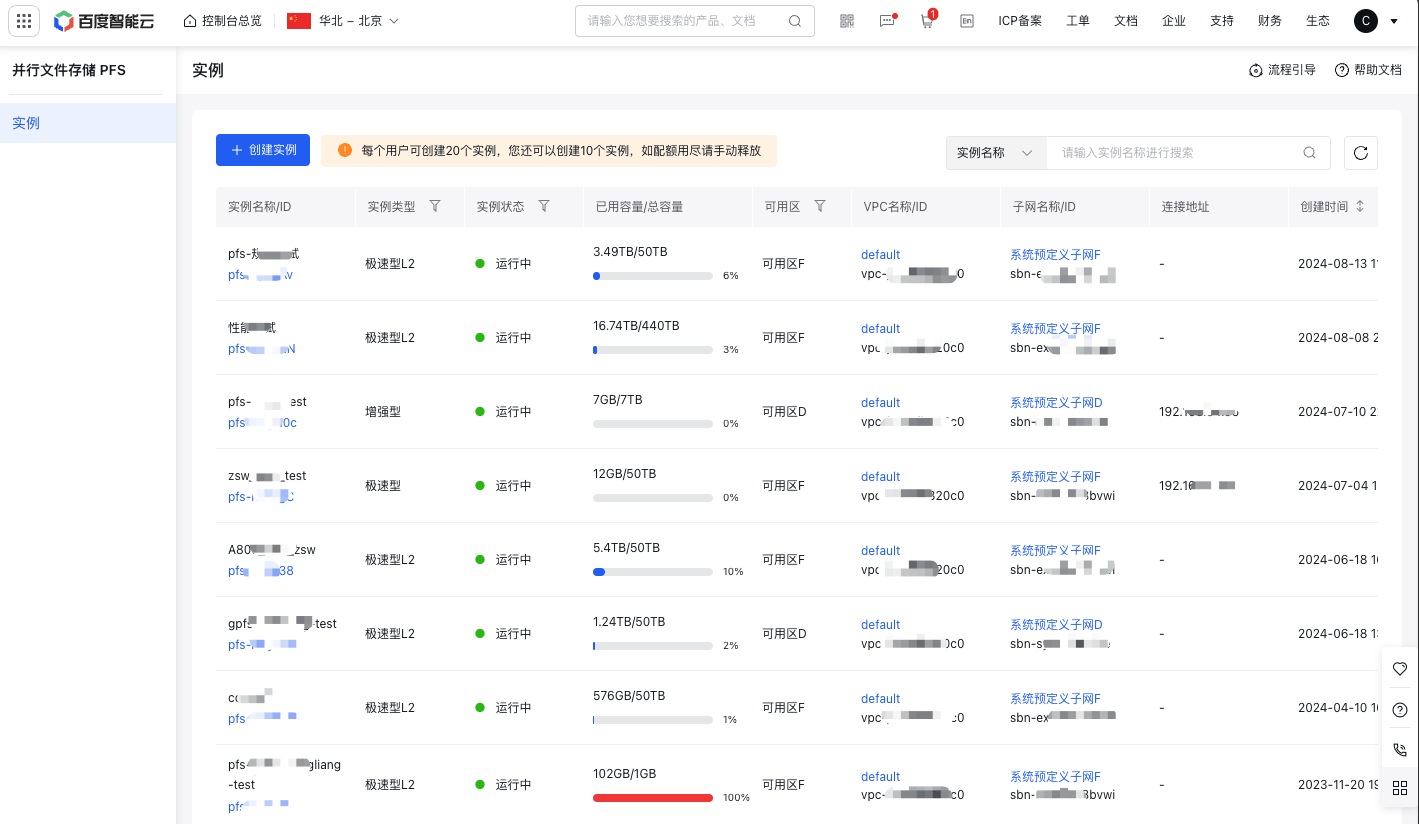1419x824 pixels.
Task: Click the 16.74TB/440TB capacity text
Action: tap(636, 326)
